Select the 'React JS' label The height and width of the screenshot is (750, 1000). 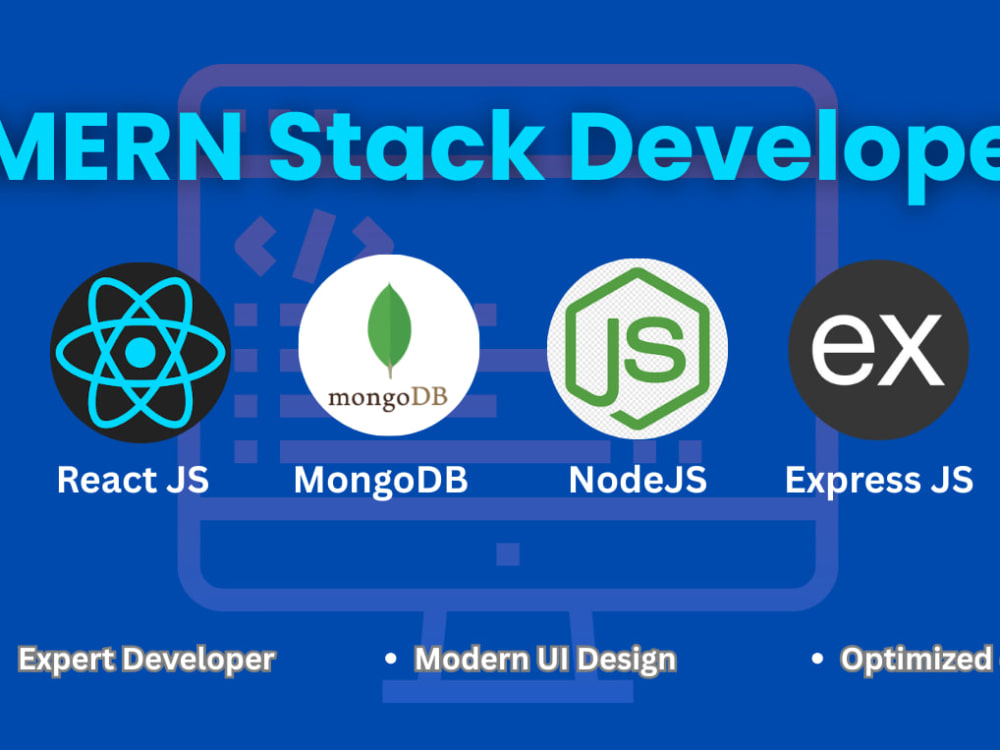coord(133,480)
